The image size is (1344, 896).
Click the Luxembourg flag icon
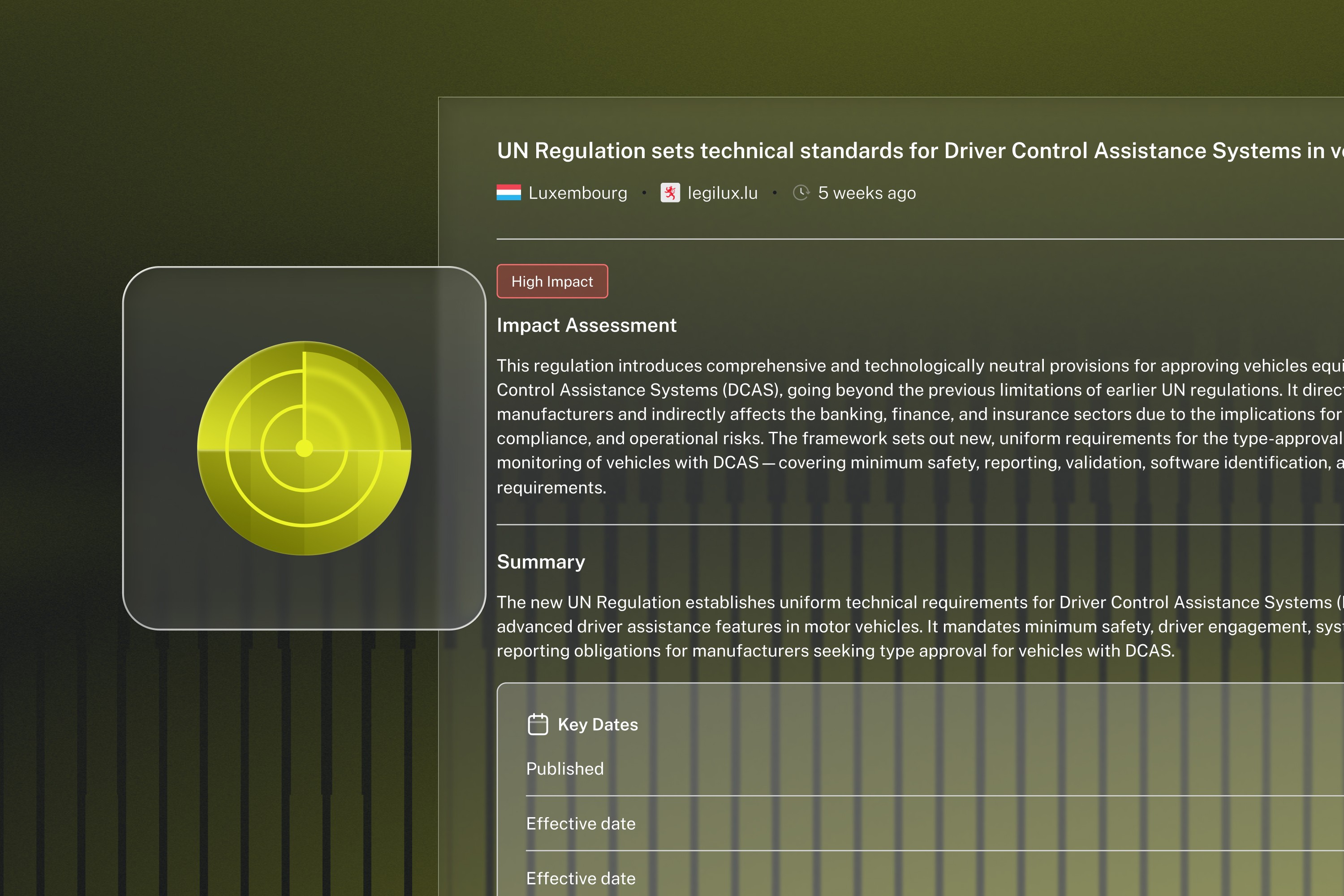tap(508, 193)
